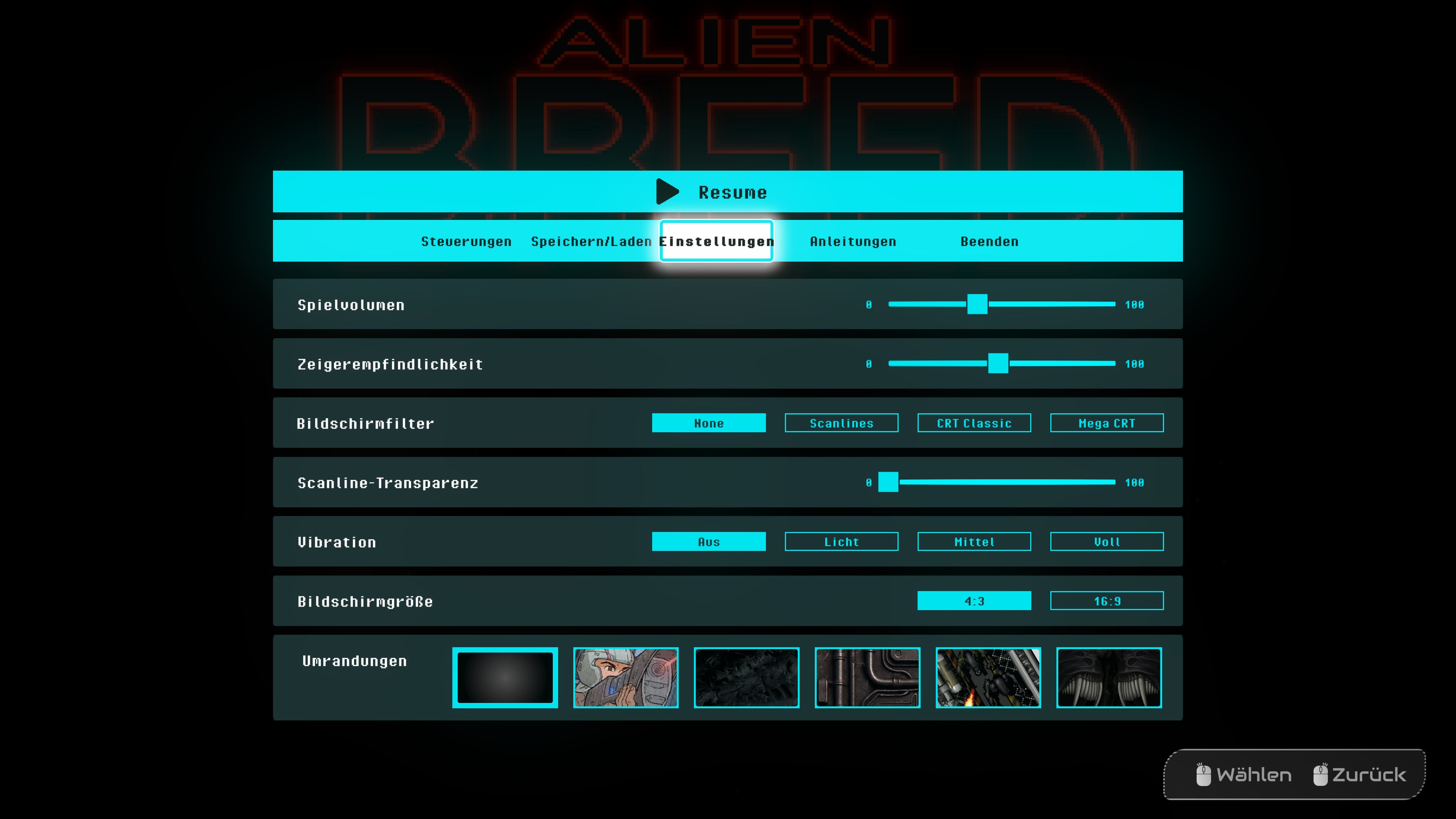The image size is (1456, 819).
Task: Click the 100 maximum label of Spielvolumen
Action: point(1134,304)
